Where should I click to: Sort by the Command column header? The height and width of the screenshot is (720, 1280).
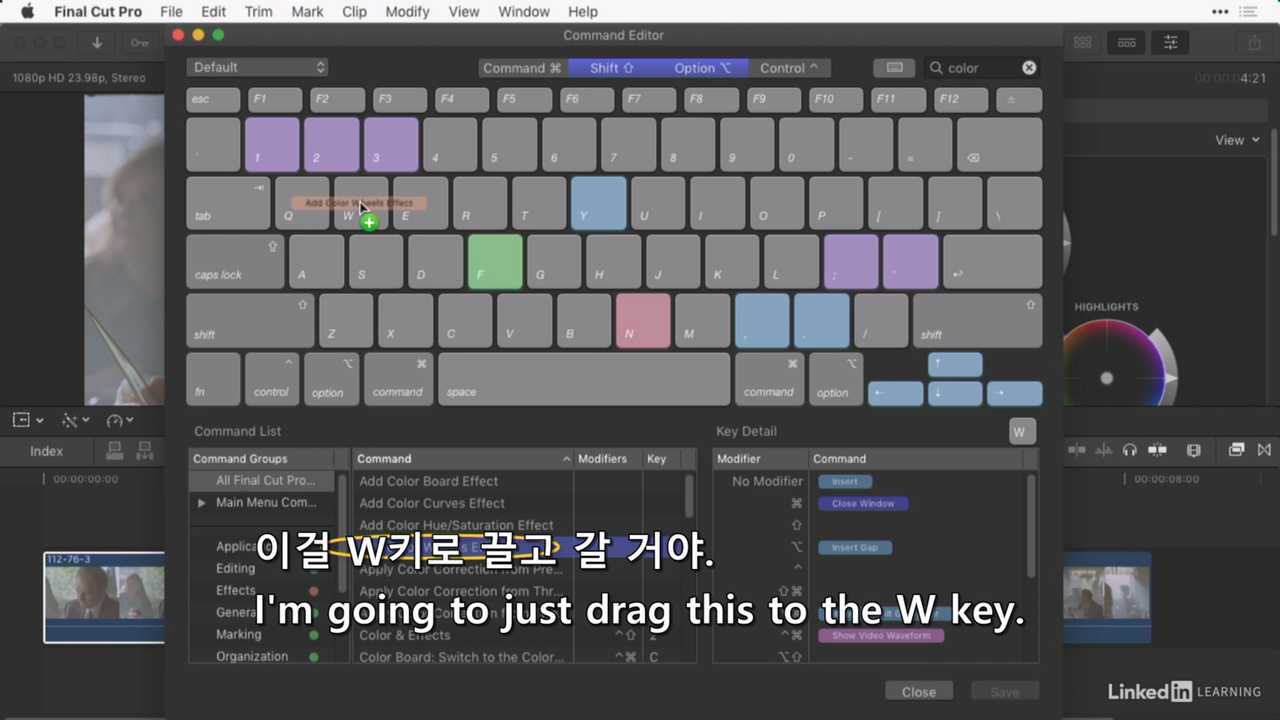point(463,458)
